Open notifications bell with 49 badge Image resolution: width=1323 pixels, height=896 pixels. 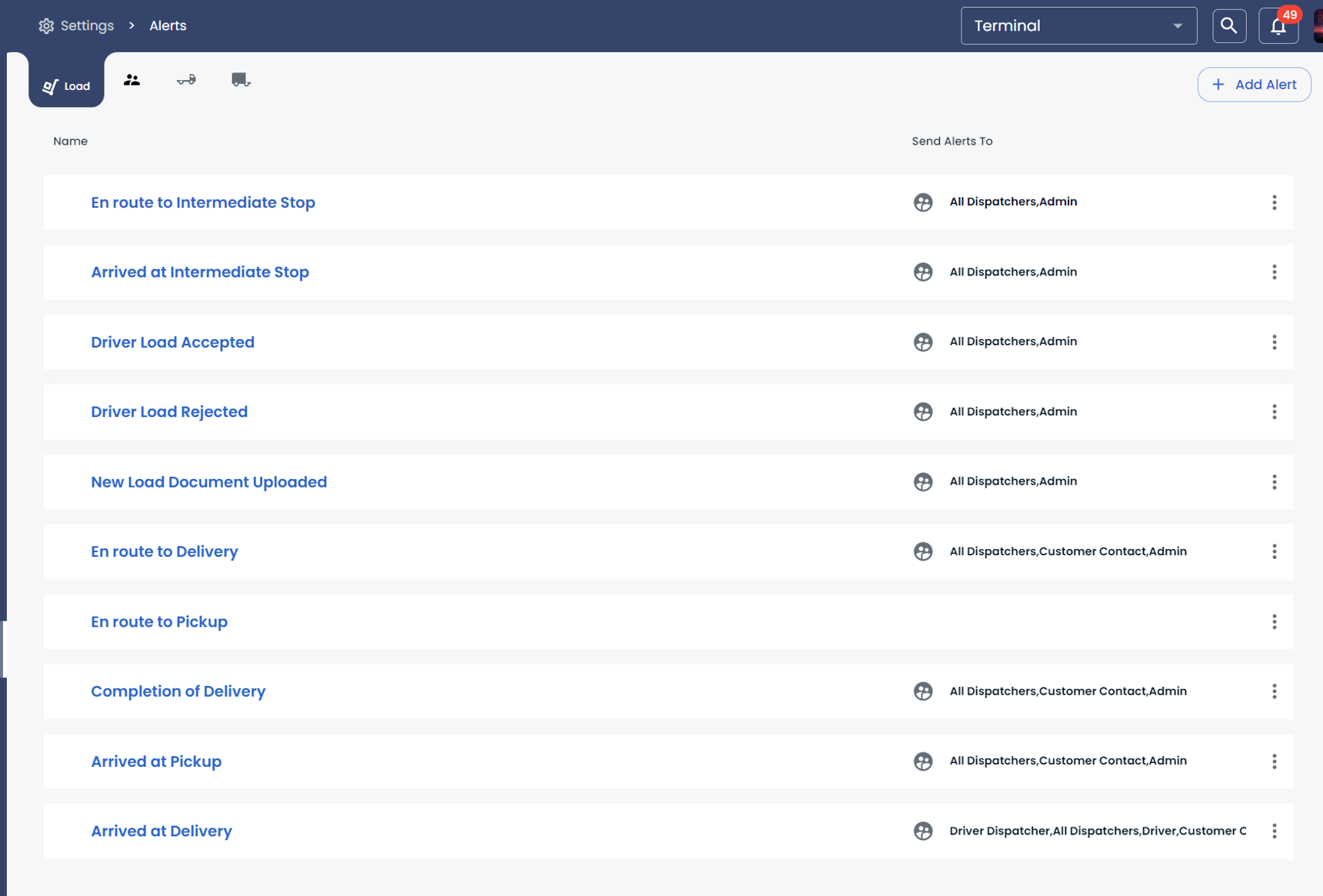[1278, 26]
